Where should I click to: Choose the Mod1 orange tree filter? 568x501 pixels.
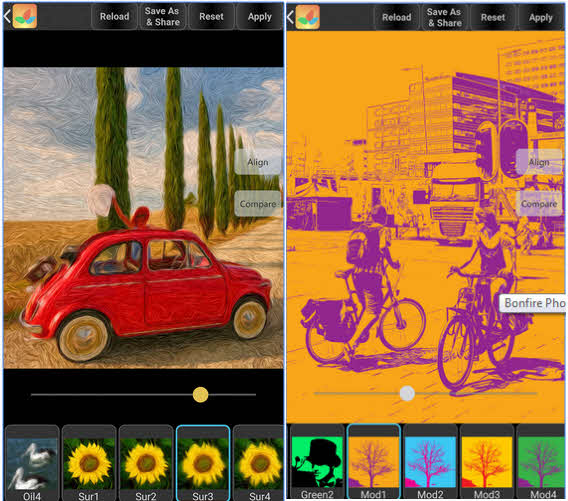(x=373, y=462)
